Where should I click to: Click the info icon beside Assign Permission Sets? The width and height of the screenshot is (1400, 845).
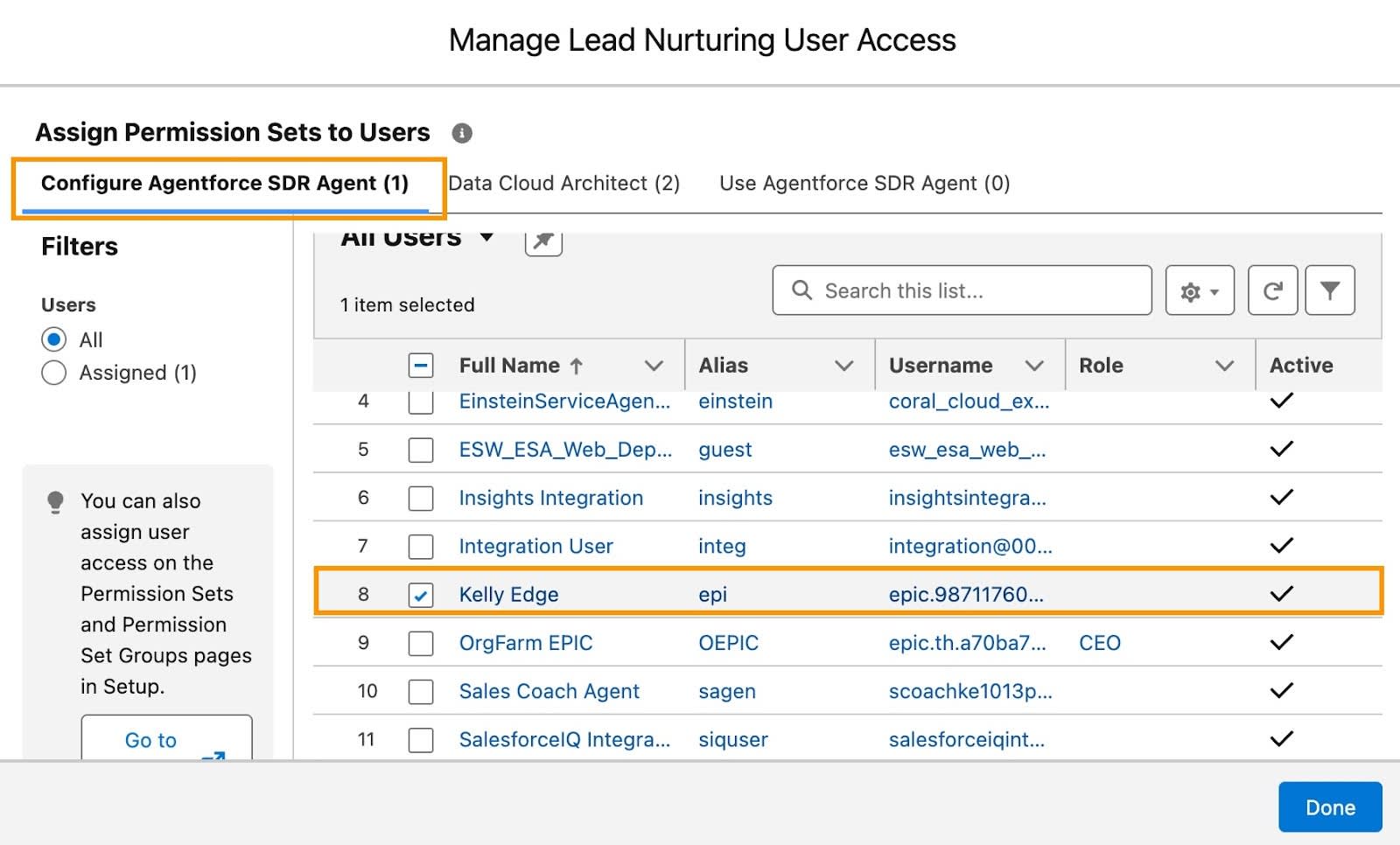pos(463,133)
